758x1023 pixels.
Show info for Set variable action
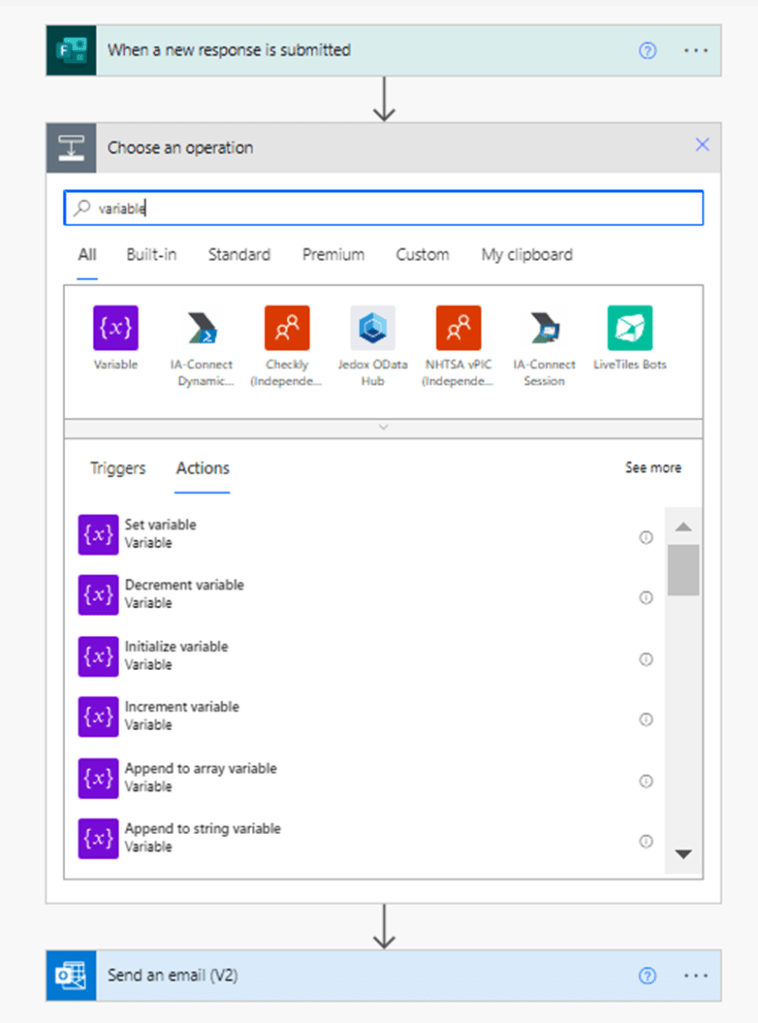click(646, 537)
